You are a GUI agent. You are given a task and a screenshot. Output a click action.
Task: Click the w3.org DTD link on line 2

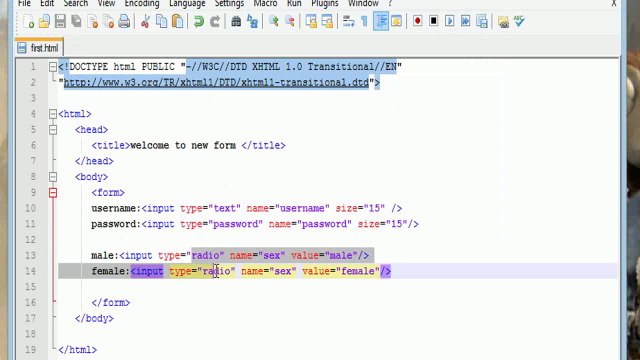(216, 82)
